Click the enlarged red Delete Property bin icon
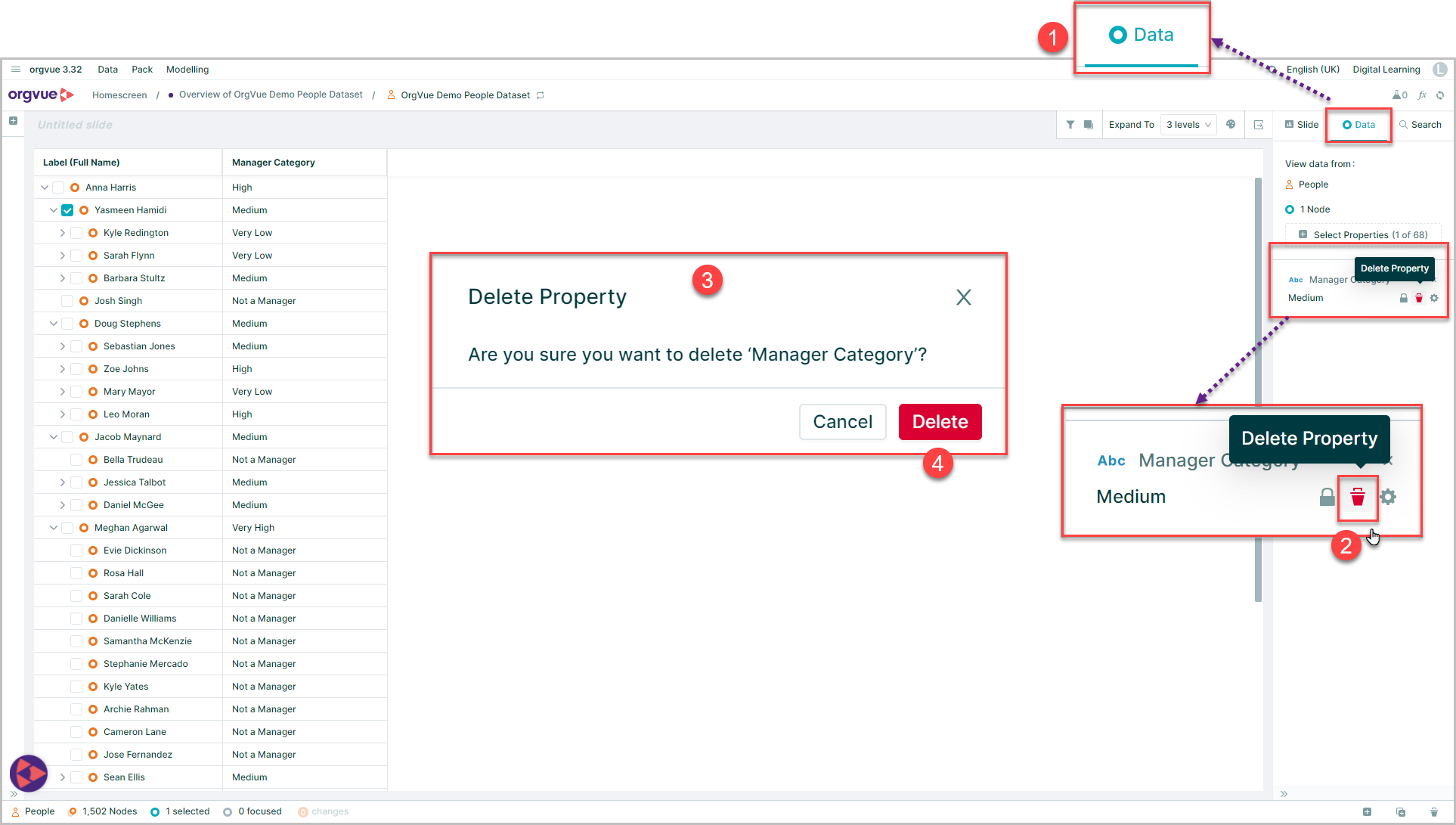 click(x=1358, y=497)
